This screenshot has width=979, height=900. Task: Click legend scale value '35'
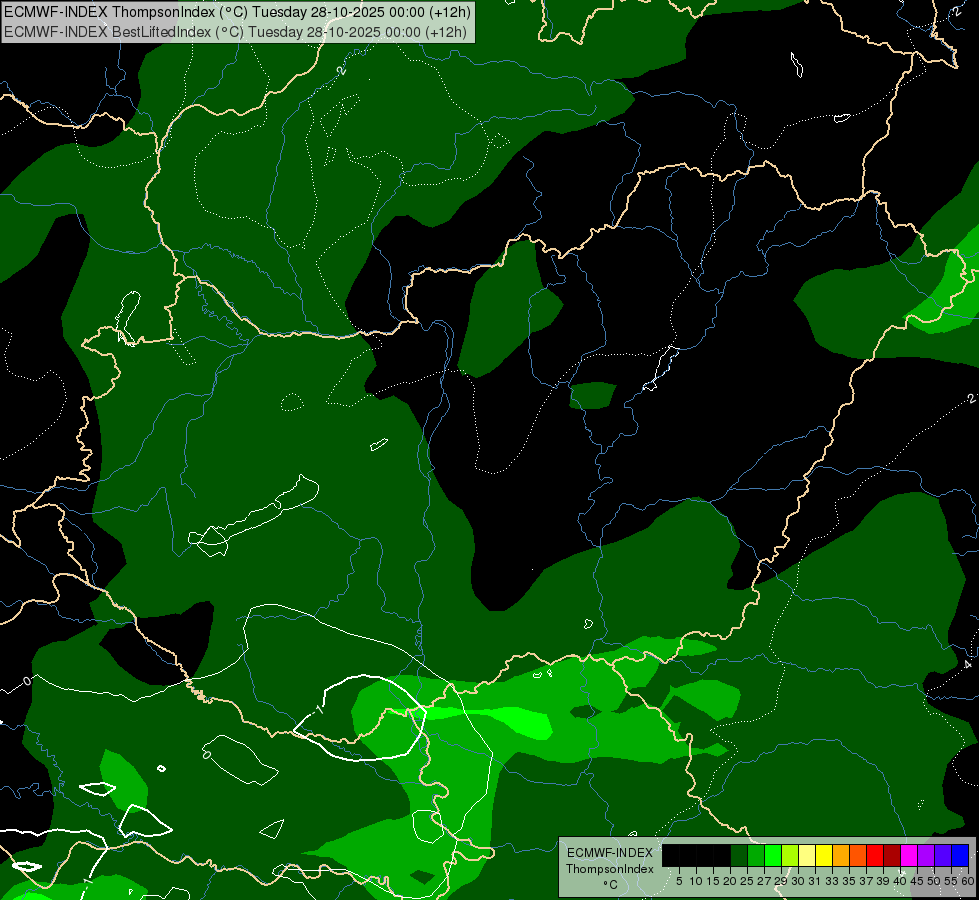[850, 881]
